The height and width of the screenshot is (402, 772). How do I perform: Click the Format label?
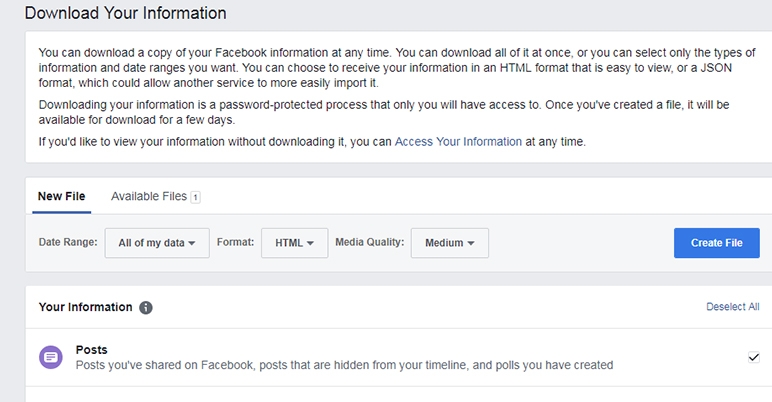235,242
